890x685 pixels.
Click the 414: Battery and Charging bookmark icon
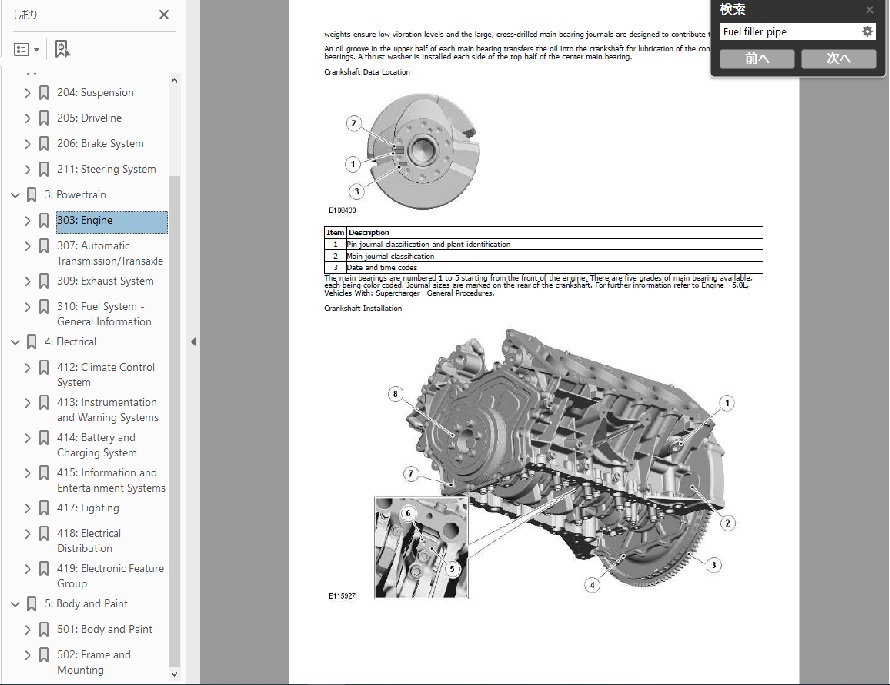44,438
